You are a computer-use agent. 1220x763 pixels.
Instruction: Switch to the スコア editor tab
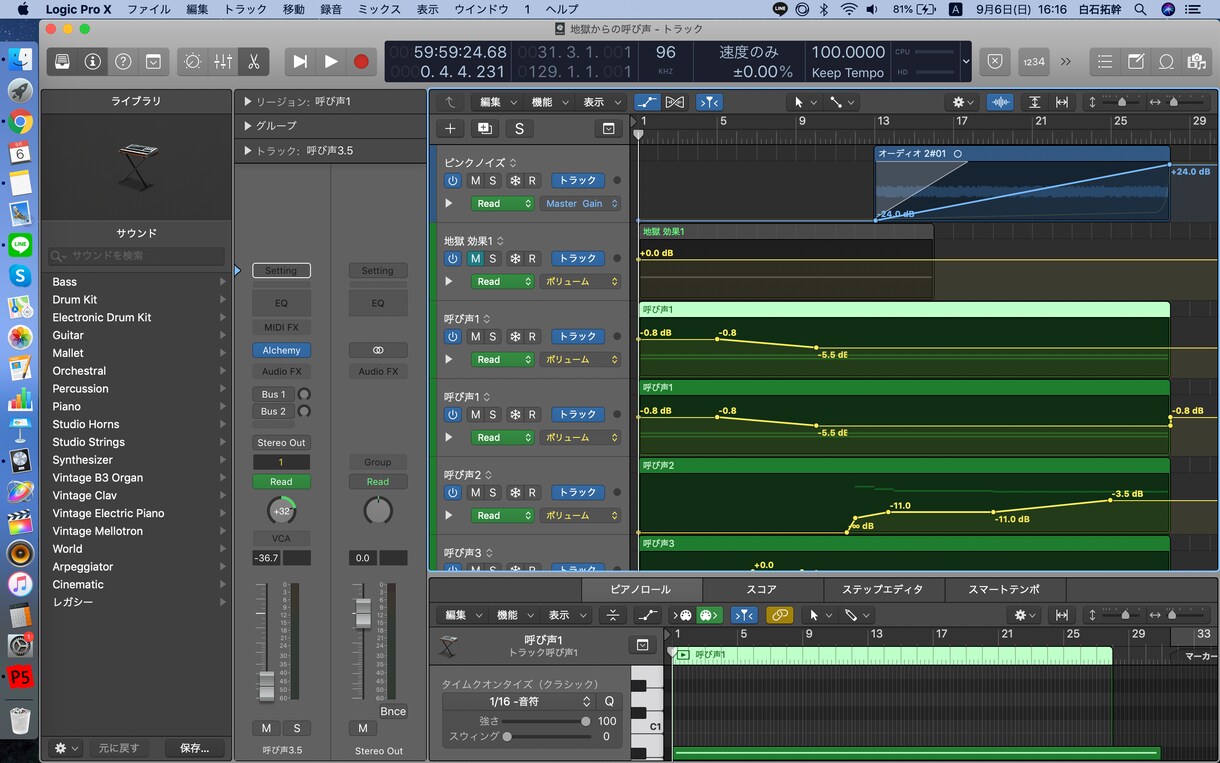[x=762, y=590]
